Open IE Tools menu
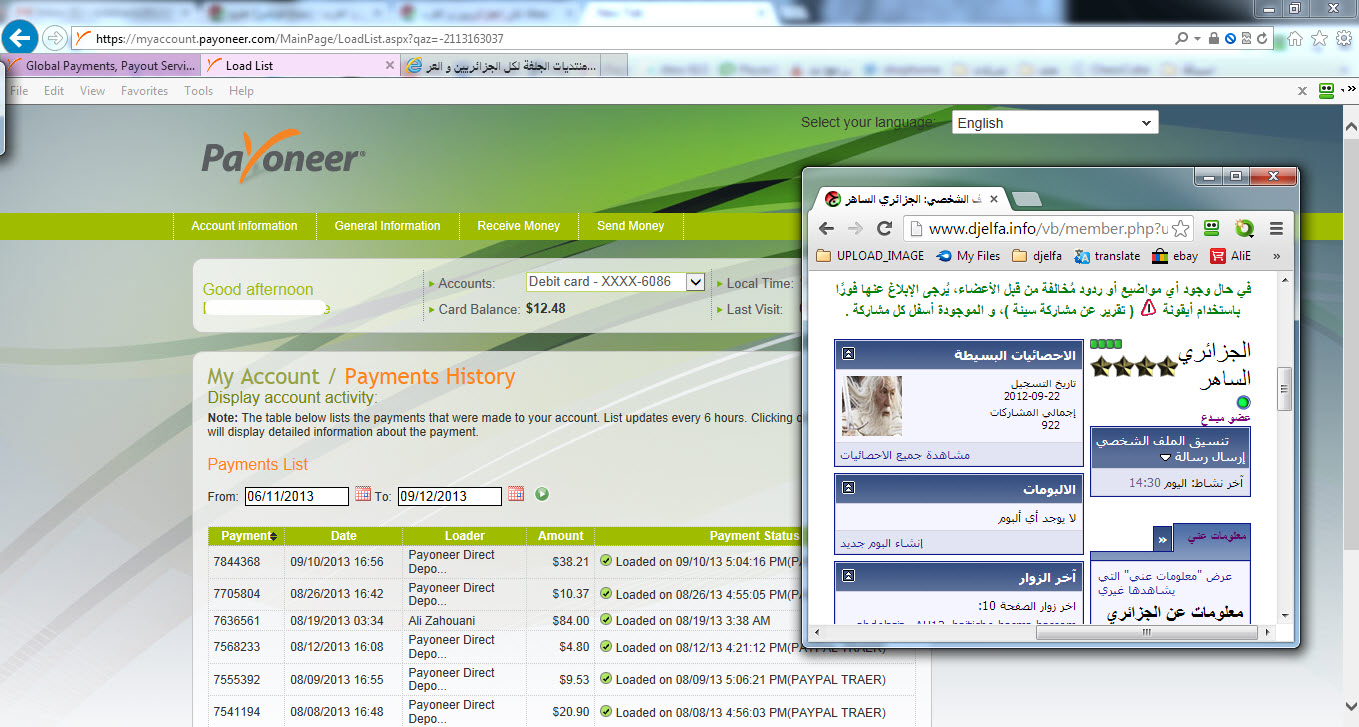 point(198,90)
